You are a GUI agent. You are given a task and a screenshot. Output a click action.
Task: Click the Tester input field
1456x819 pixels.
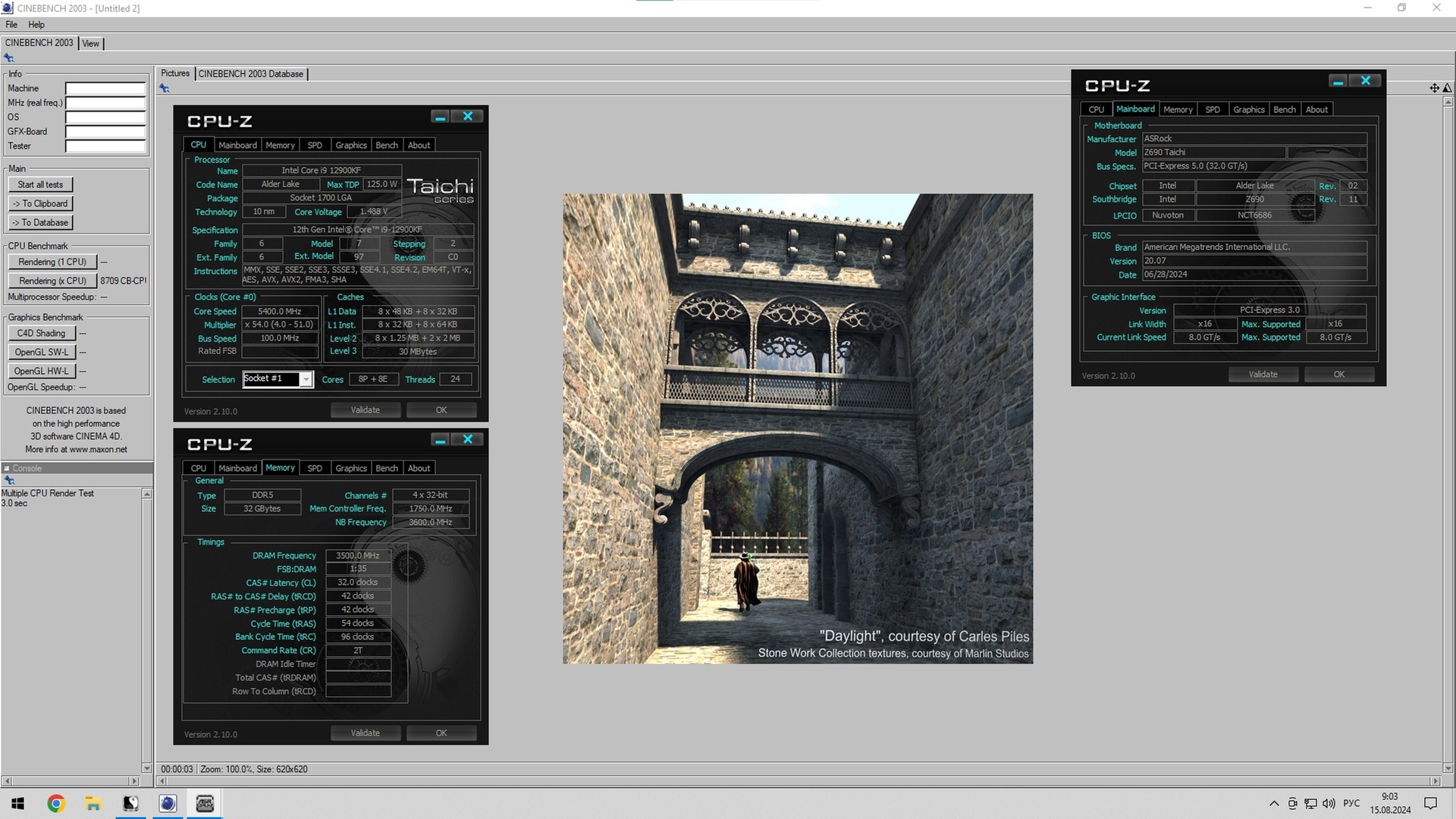click(x=105, y=146)
